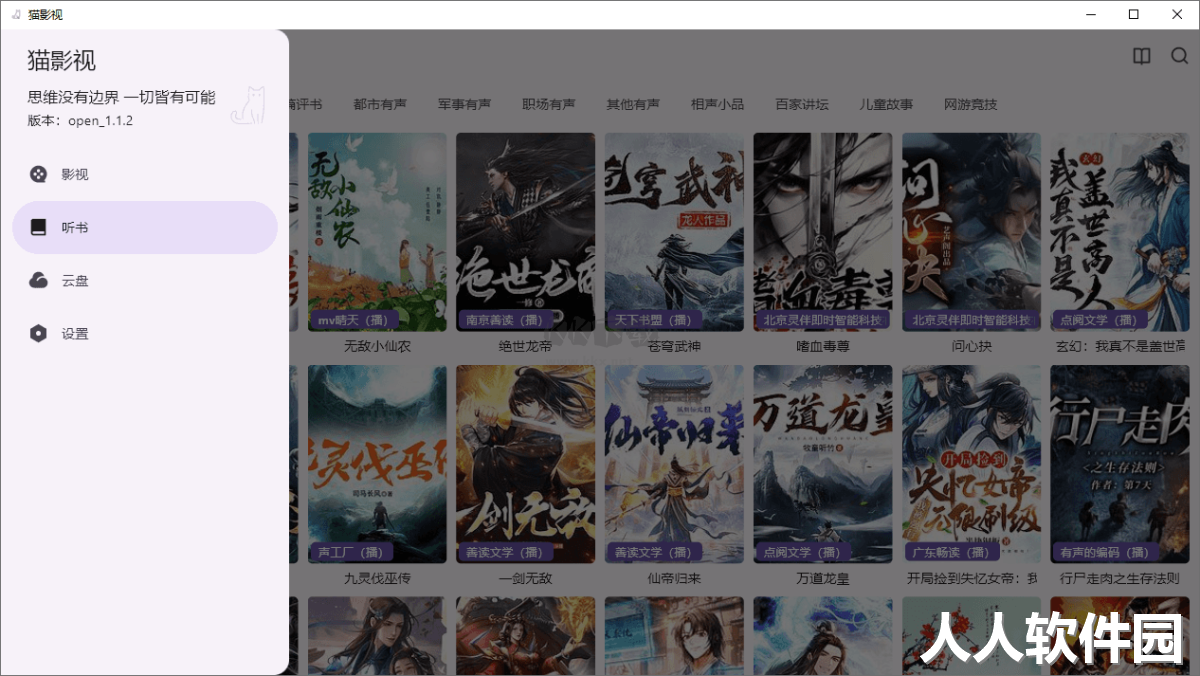Select the 绝世龙帝 cover image
The image size is (1200, 676).
pyautogui.click(x=526, y=232)
